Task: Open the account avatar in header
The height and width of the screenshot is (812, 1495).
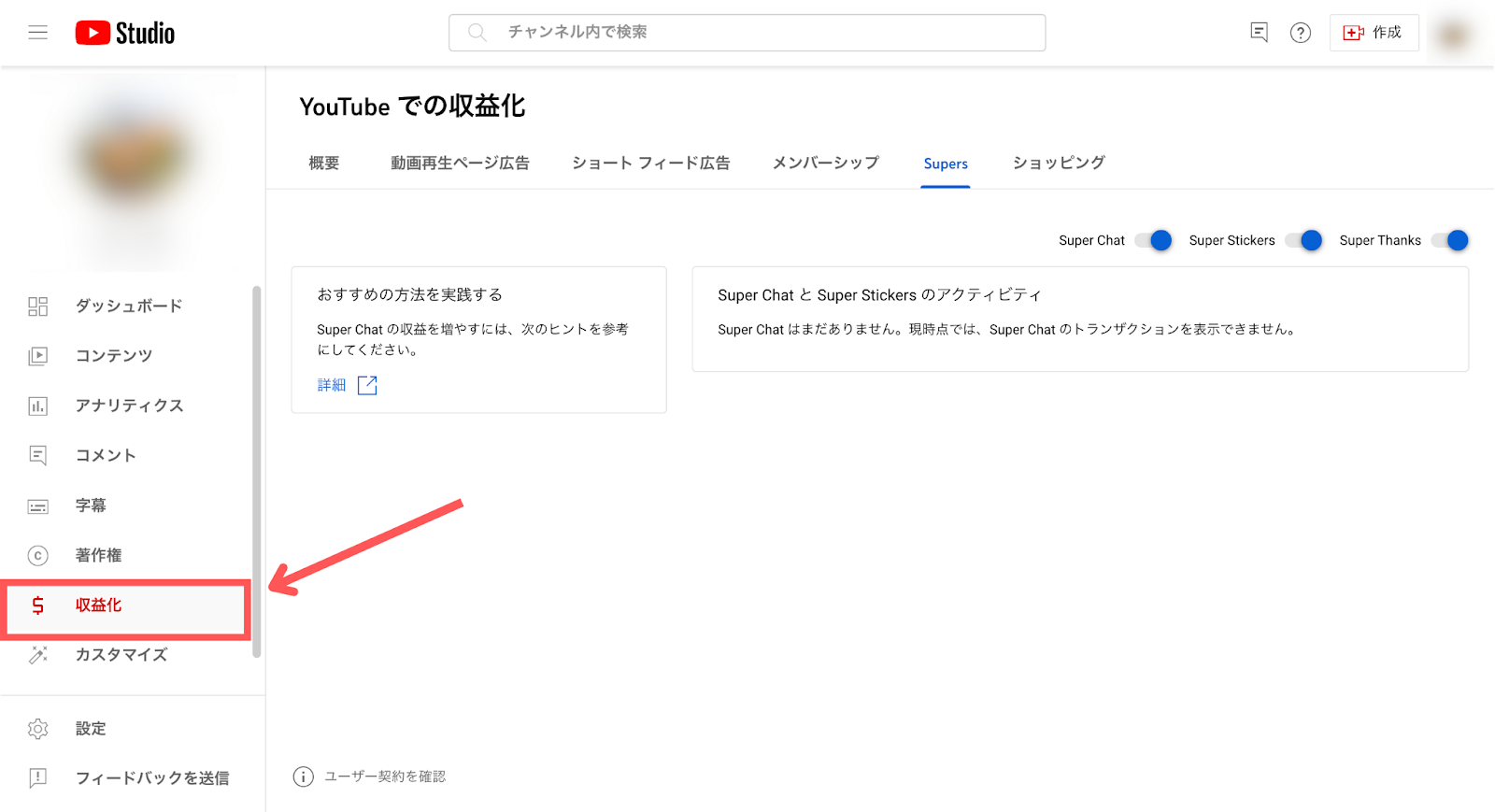Action: pos(1453,35)
